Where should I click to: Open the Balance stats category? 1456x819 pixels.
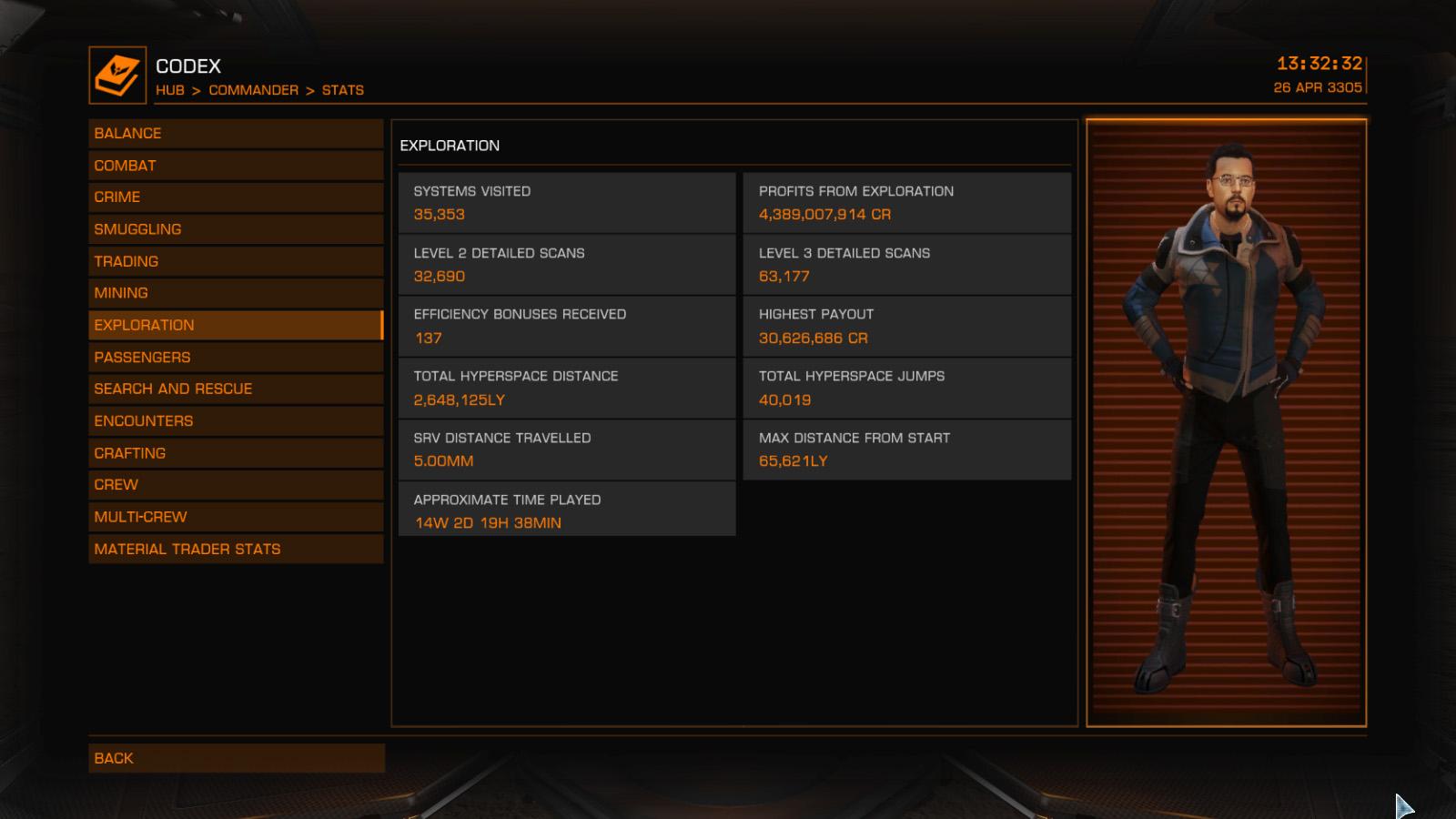point(236,133)
